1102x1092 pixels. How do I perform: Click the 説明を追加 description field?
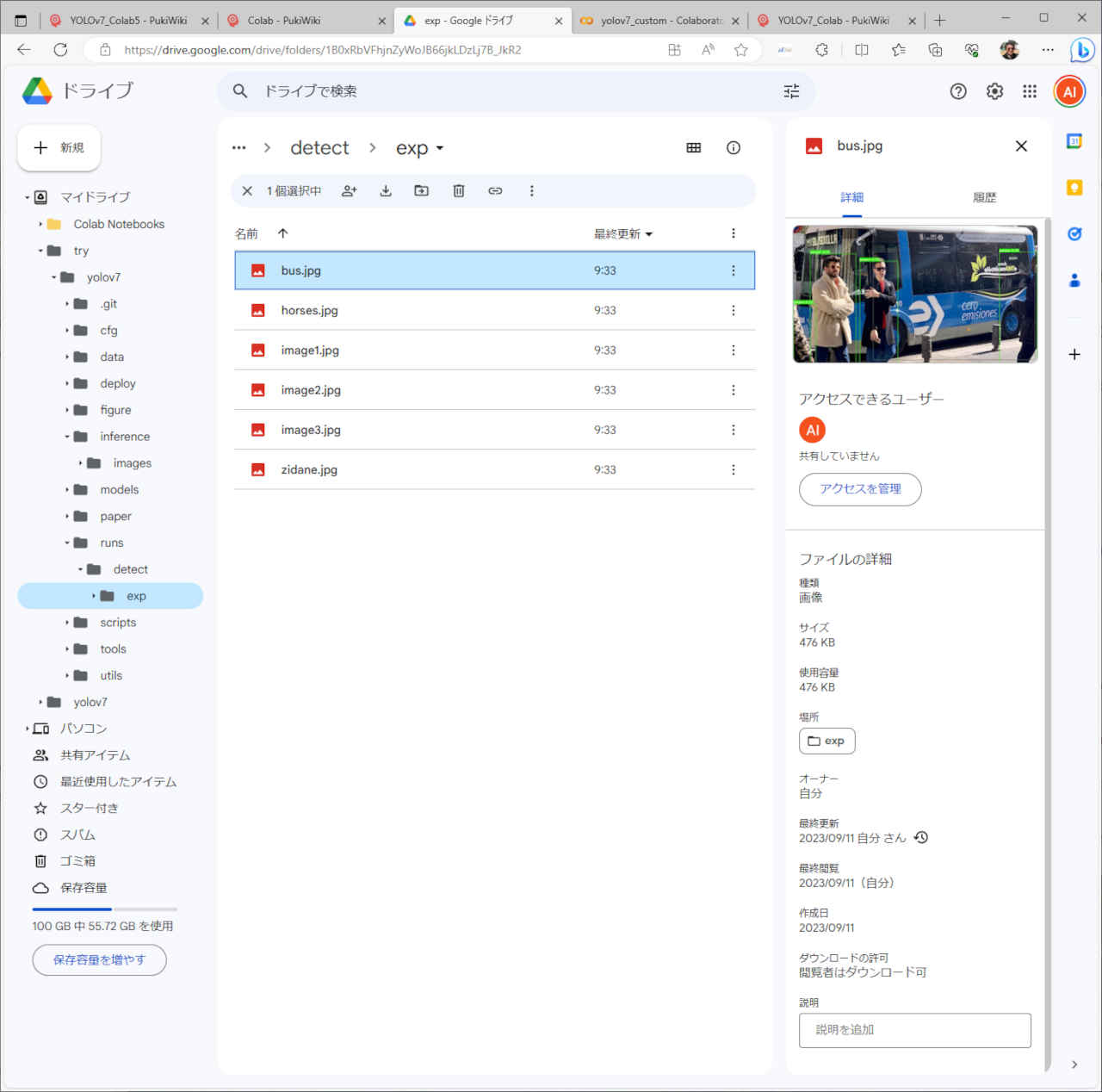pos(914,1030)
